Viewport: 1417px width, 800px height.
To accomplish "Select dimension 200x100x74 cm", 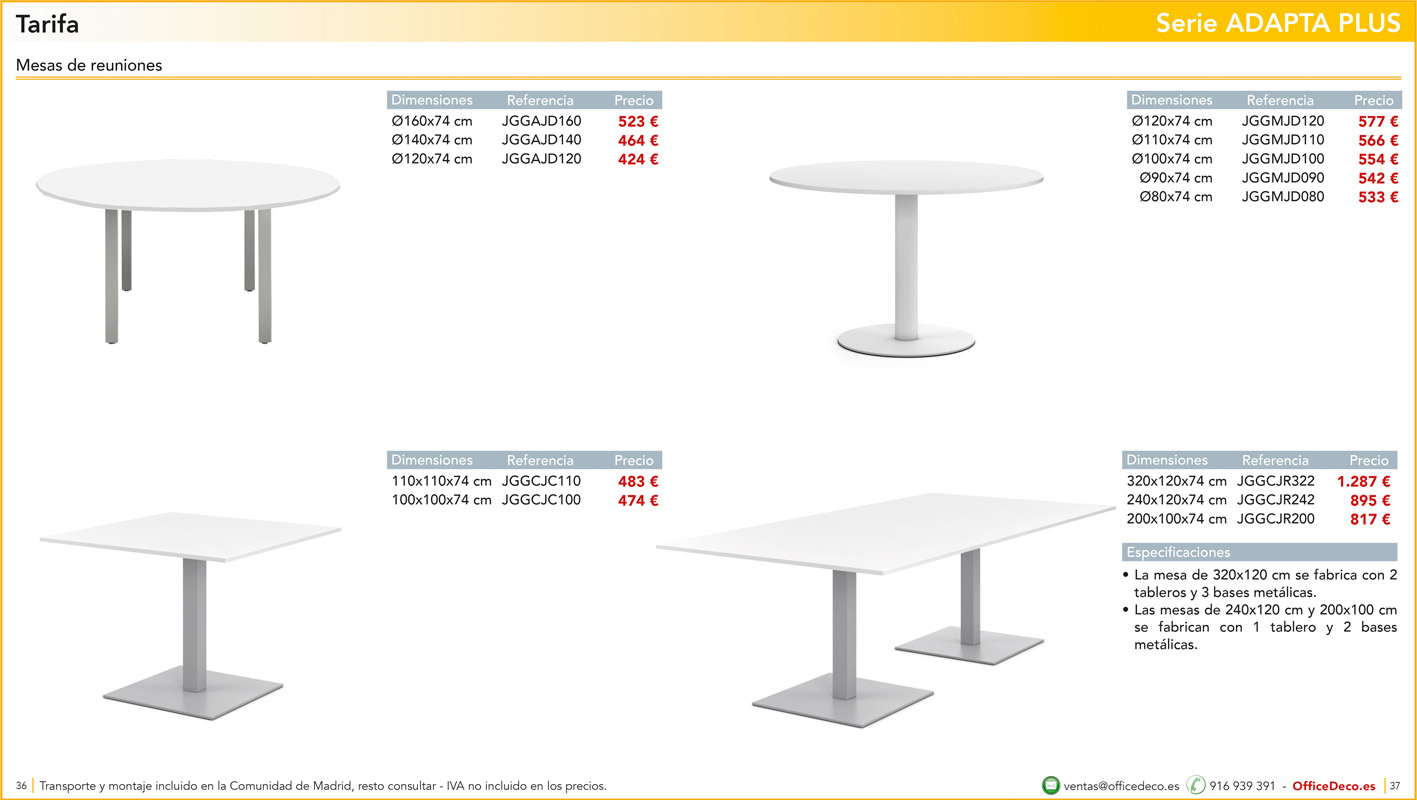I will point(1177,519).
